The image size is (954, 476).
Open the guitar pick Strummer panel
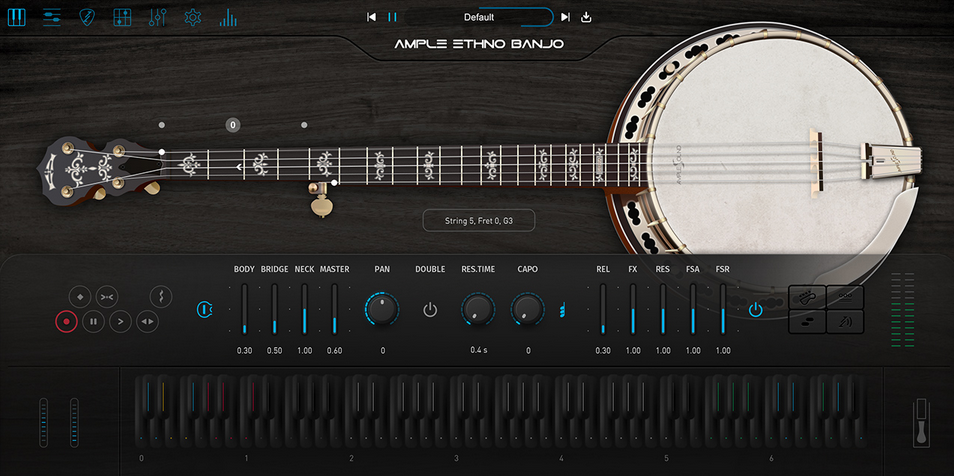[87, 17]
